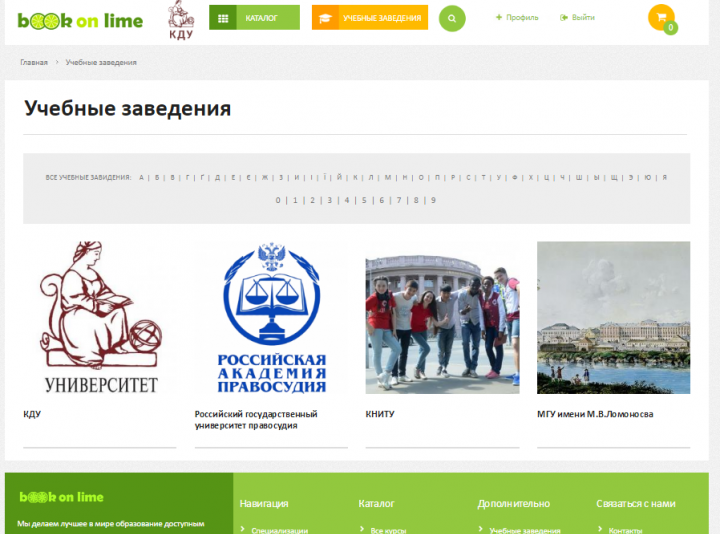Image resolution: width=720 pixels, height=534 pixels.
Task: Click the round green search icon
Action: pos(452,18)
